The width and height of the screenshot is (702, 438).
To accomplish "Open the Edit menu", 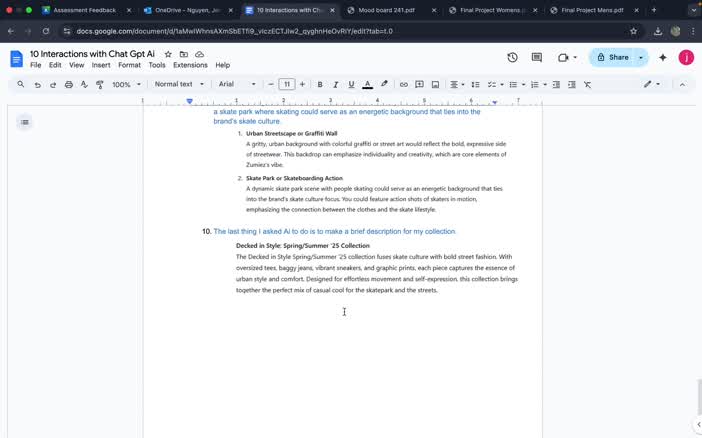I will point(55,65).
